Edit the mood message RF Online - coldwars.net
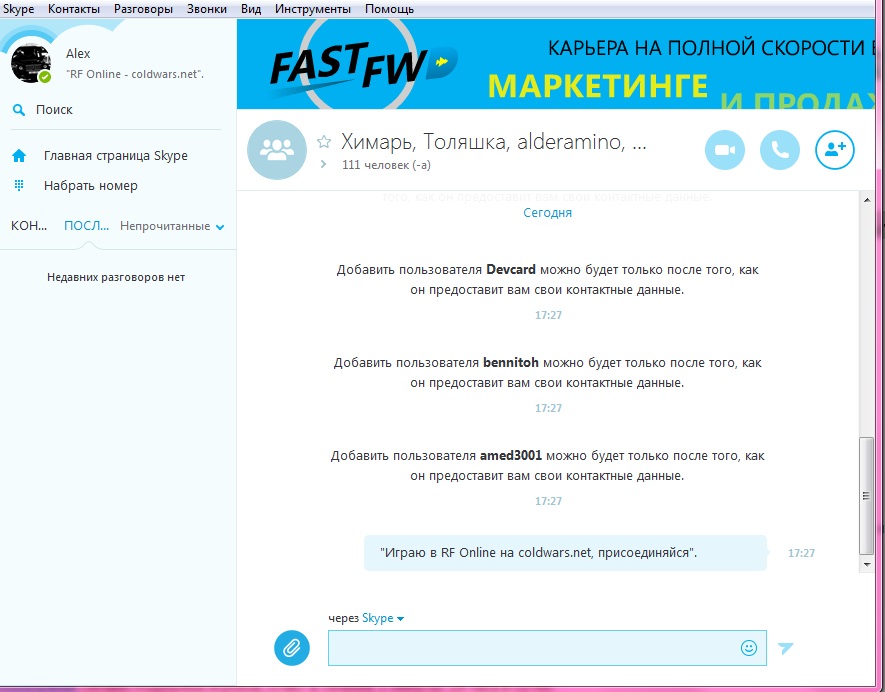The image size is (885, 692). (135, 74)
